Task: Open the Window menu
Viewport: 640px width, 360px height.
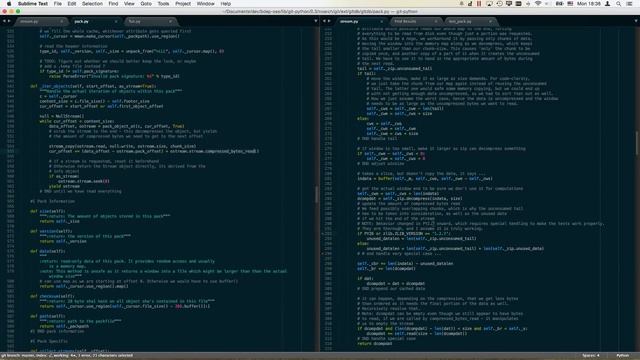Action: [206, 4]
